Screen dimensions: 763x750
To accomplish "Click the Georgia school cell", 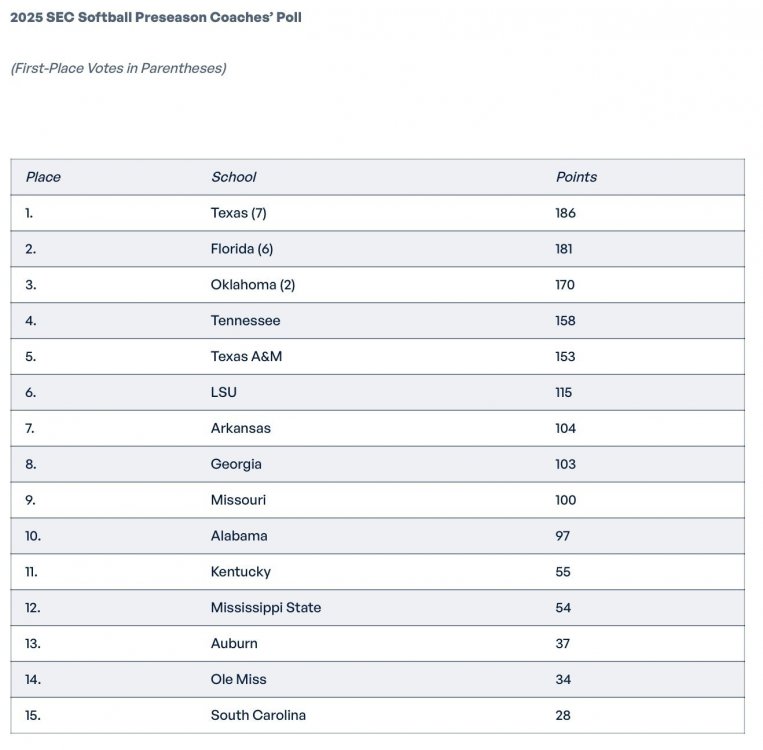I will (236, 464).
